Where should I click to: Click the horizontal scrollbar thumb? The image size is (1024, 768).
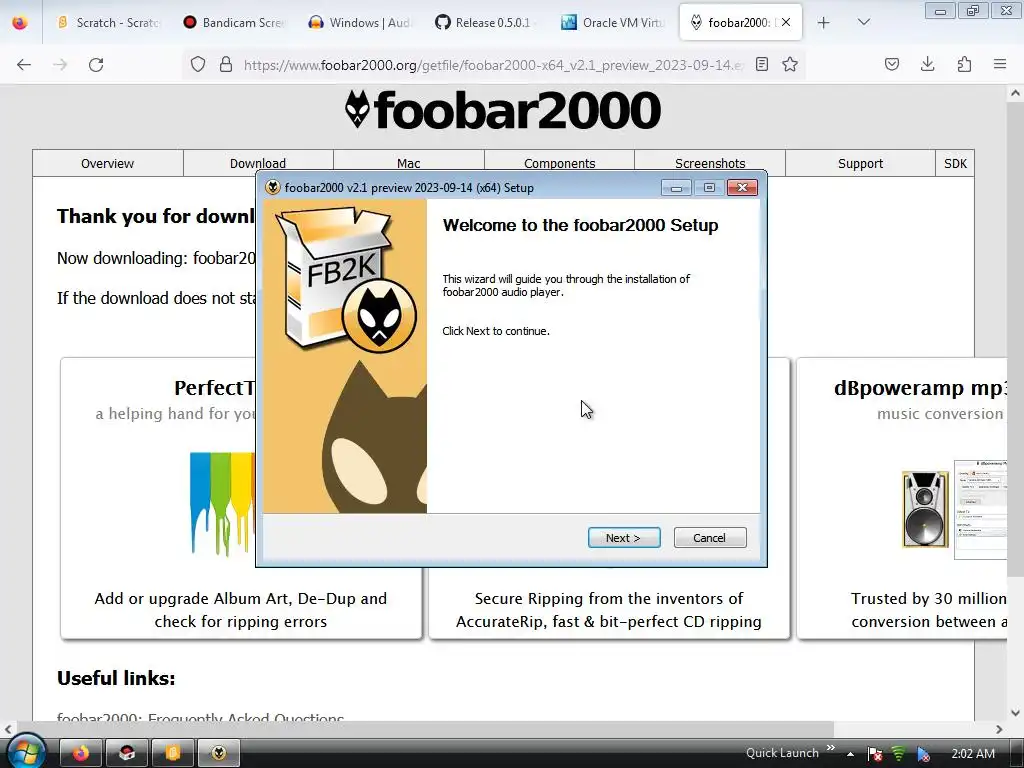click(x=425, y=729)
